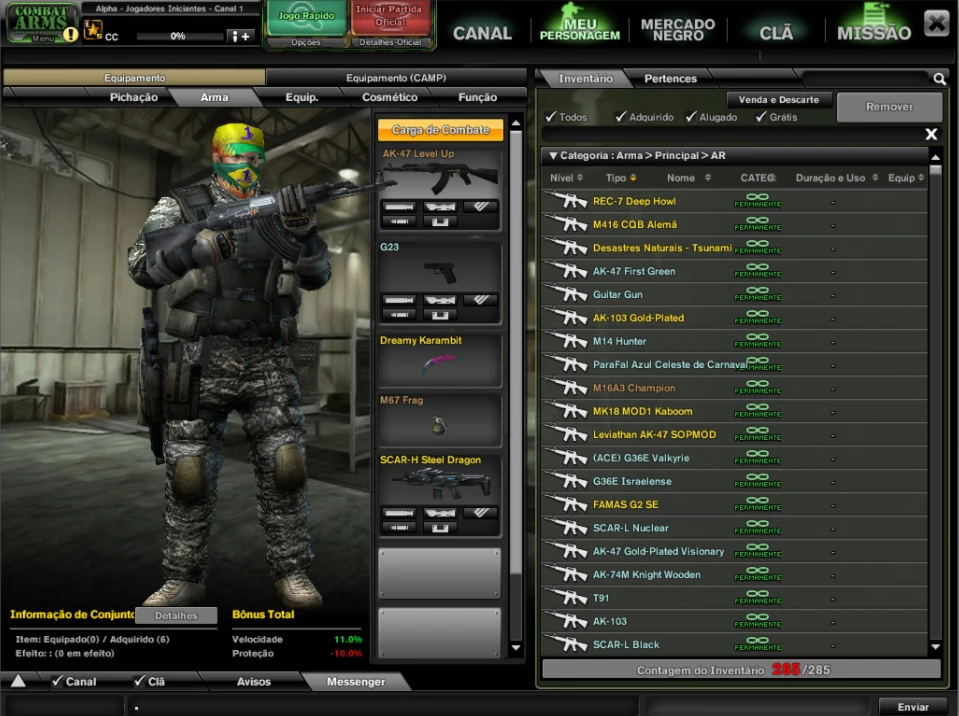Choose the M67 Frag grenade slot
Screen dimensions: 959x716
438,420
